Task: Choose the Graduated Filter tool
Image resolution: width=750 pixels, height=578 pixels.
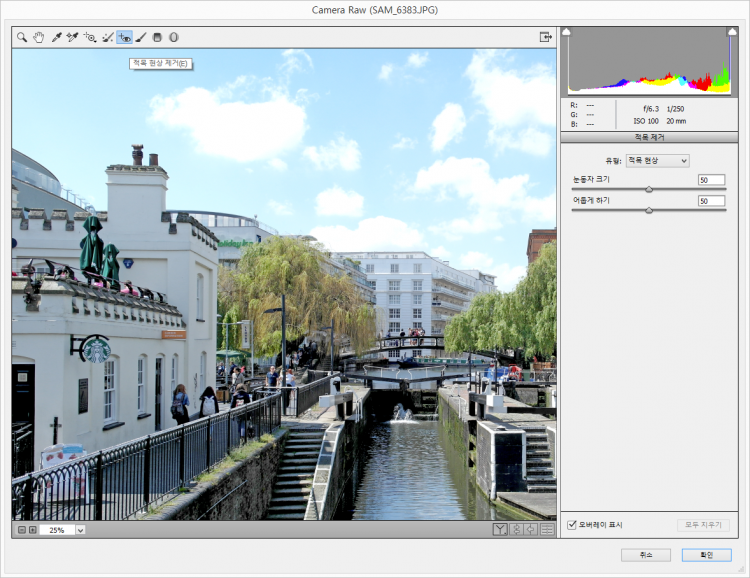Action: tap(157, 37)
